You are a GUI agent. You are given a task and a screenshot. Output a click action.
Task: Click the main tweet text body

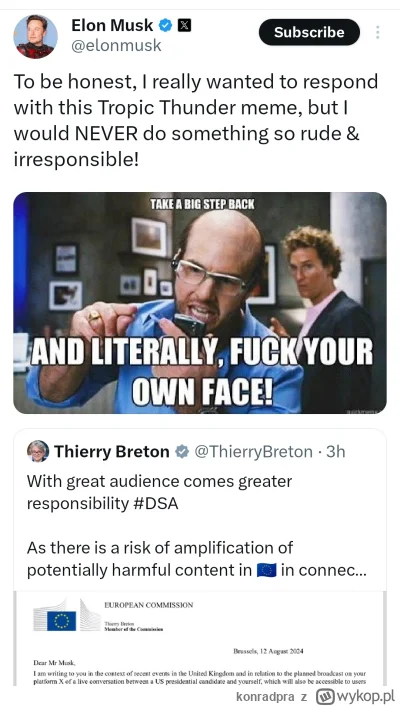[x=195, y=120]
